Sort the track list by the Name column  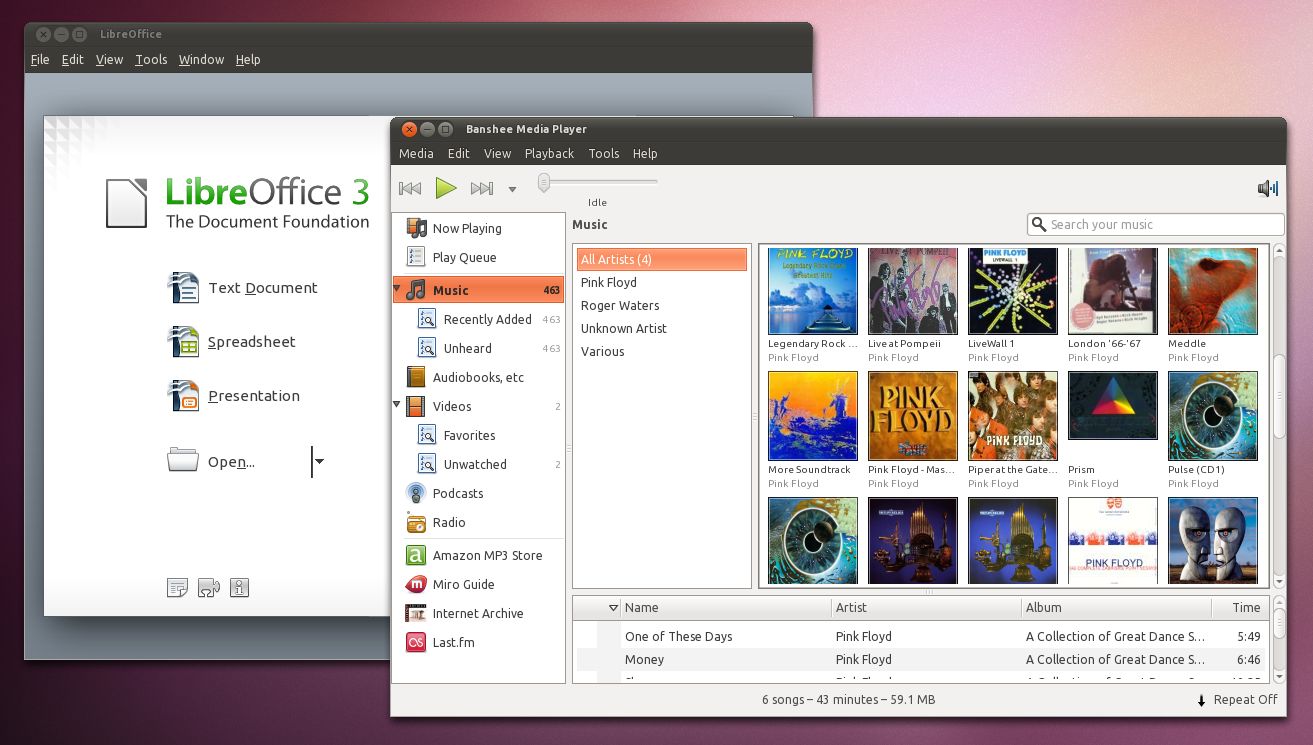[x=725, y=607]
